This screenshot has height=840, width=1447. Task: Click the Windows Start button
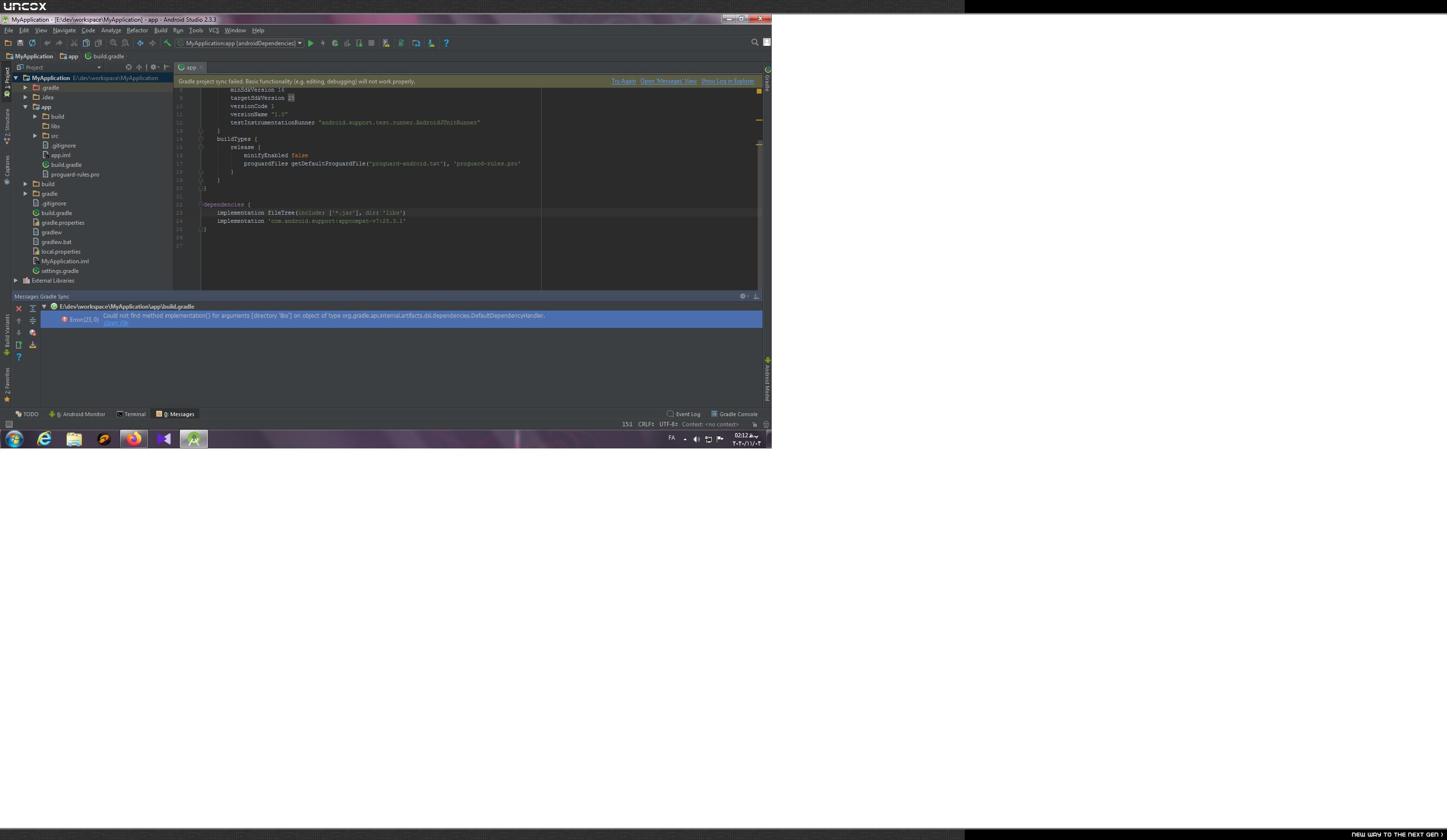(14, 439)
